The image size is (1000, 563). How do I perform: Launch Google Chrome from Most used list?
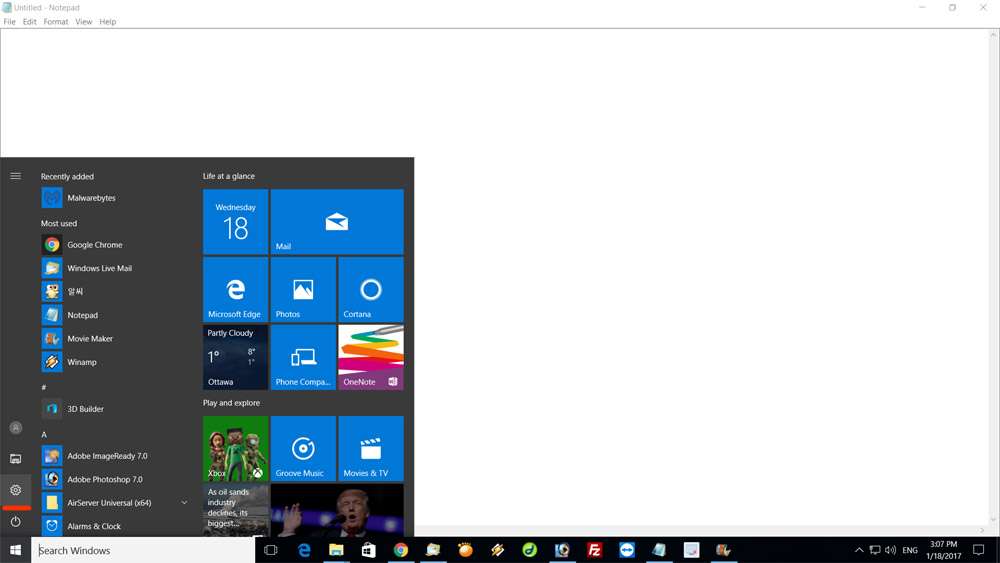coord(113,245)
